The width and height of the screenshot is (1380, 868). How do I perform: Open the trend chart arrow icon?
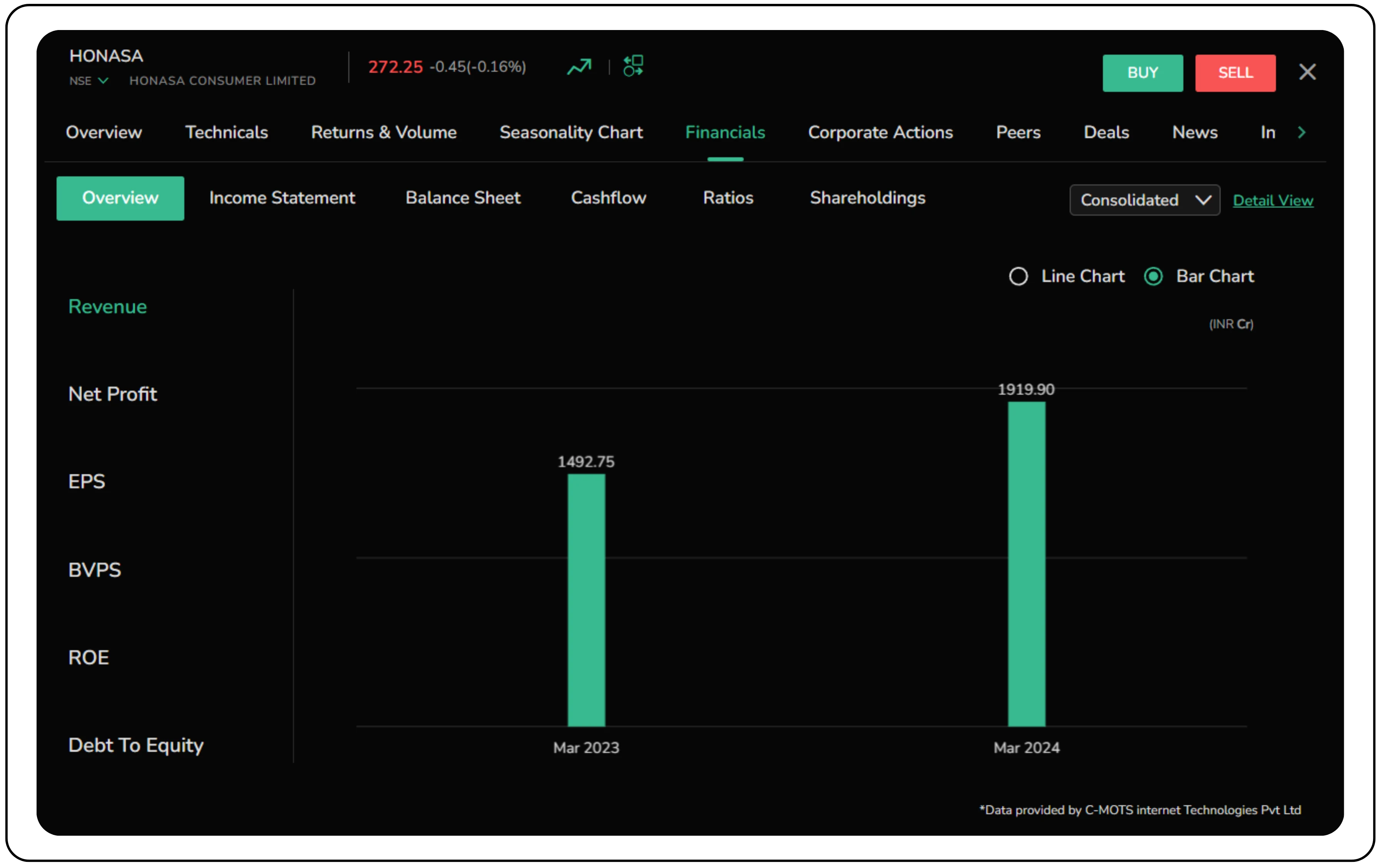point(579,67)
